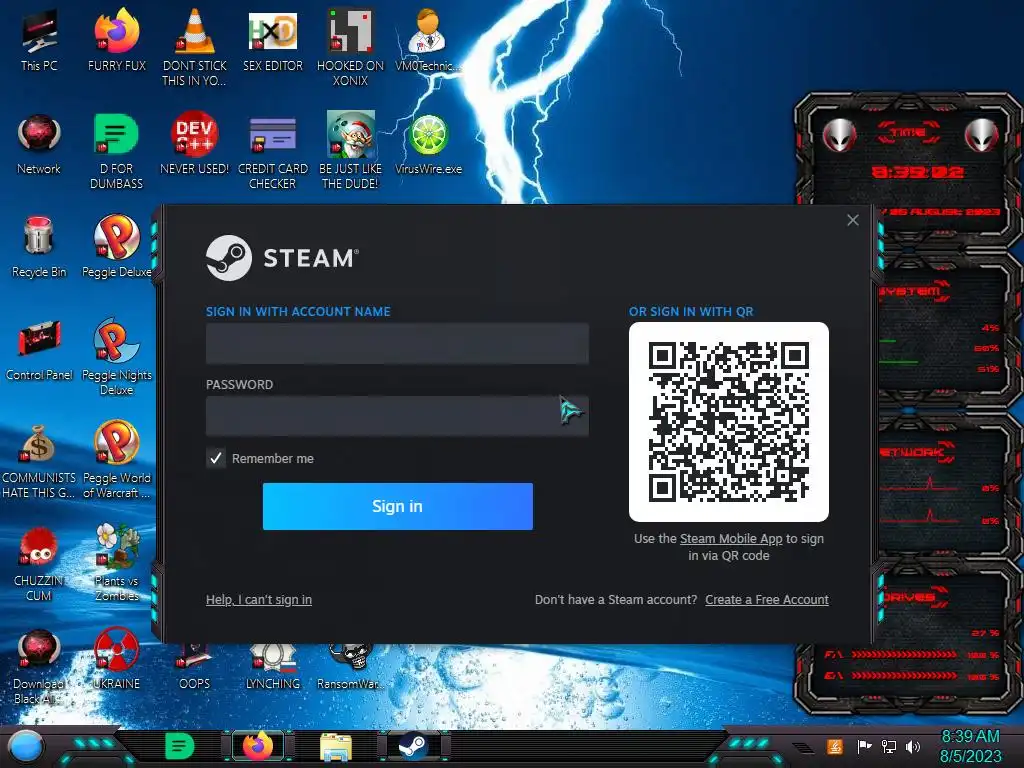
Task: Open the UKRAINE radiation icon
Action: (x=116, y=658)
